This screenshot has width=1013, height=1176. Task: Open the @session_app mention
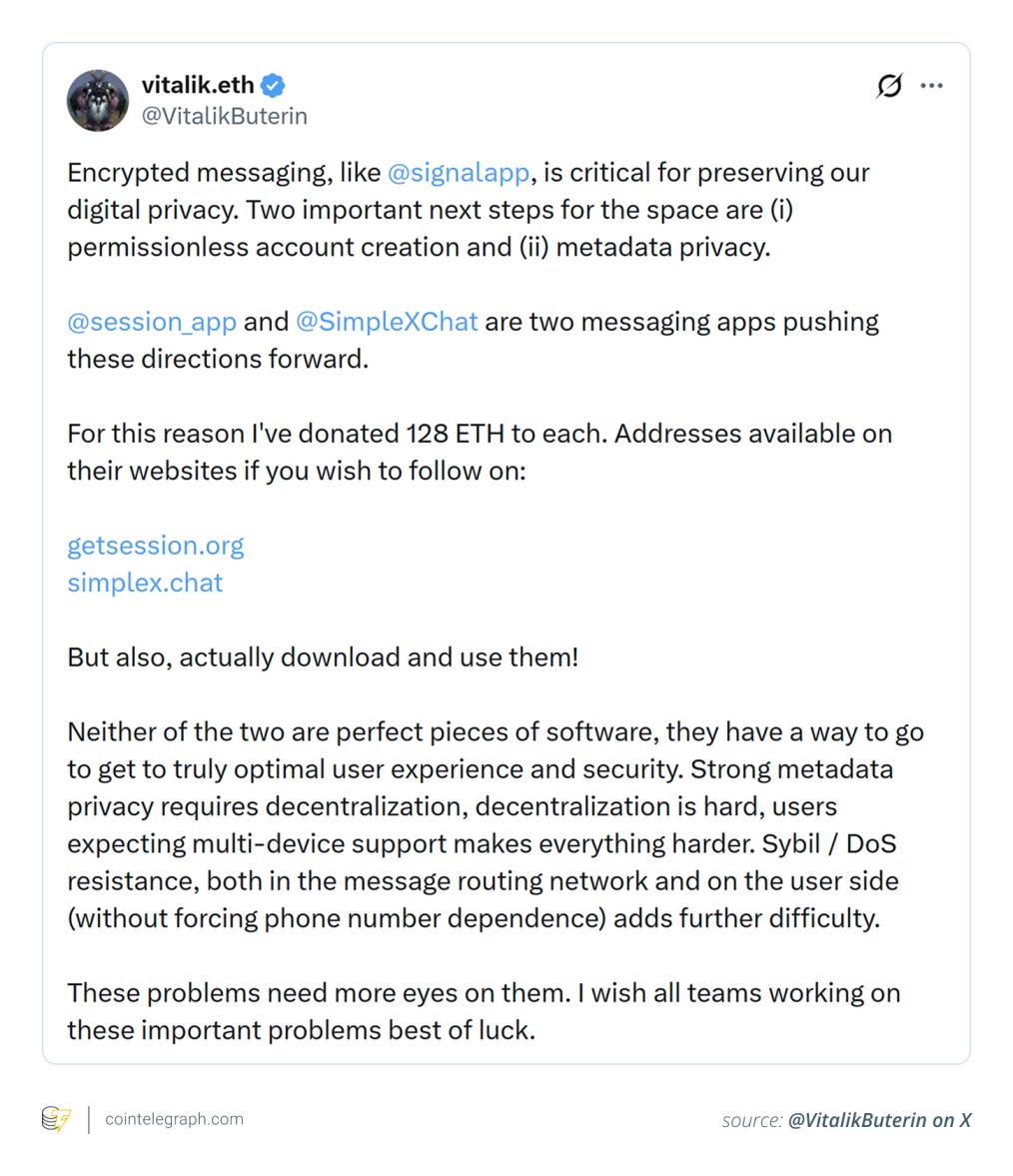(152, 322)
